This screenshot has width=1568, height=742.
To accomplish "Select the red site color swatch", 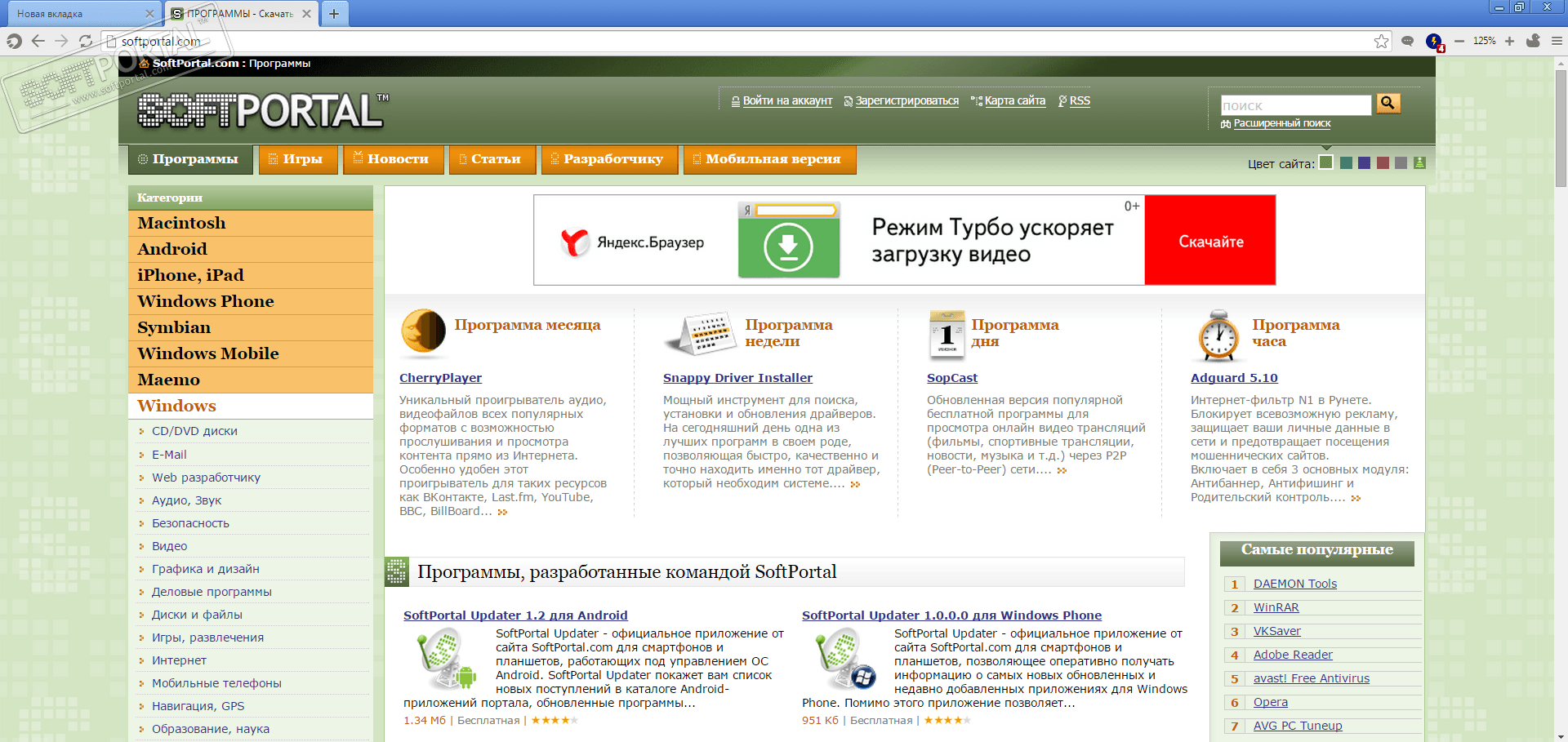I will (1383, 162).
